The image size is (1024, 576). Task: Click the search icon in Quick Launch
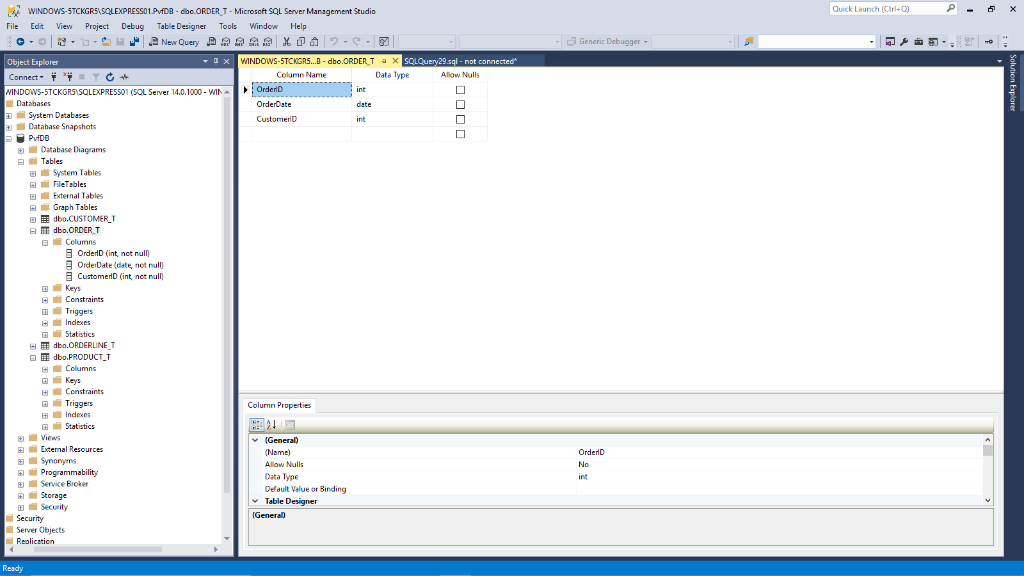coord(950,8)
